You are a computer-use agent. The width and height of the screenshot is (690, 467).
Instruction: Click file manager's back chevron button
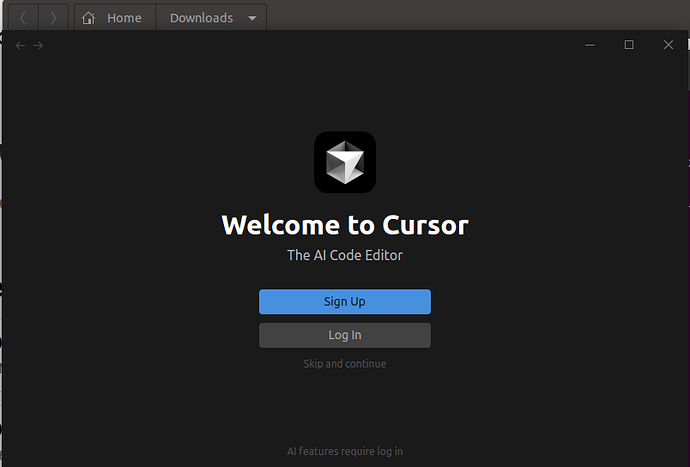pyautogui.click(x=23, y=18)
